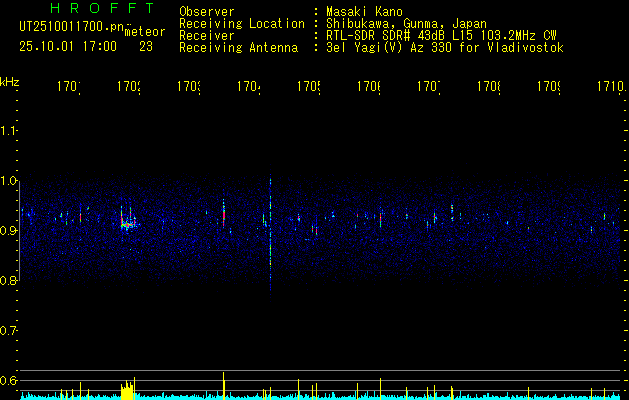
Task: Click the 1708 time axis label
Action: click(x=489, y=86)
